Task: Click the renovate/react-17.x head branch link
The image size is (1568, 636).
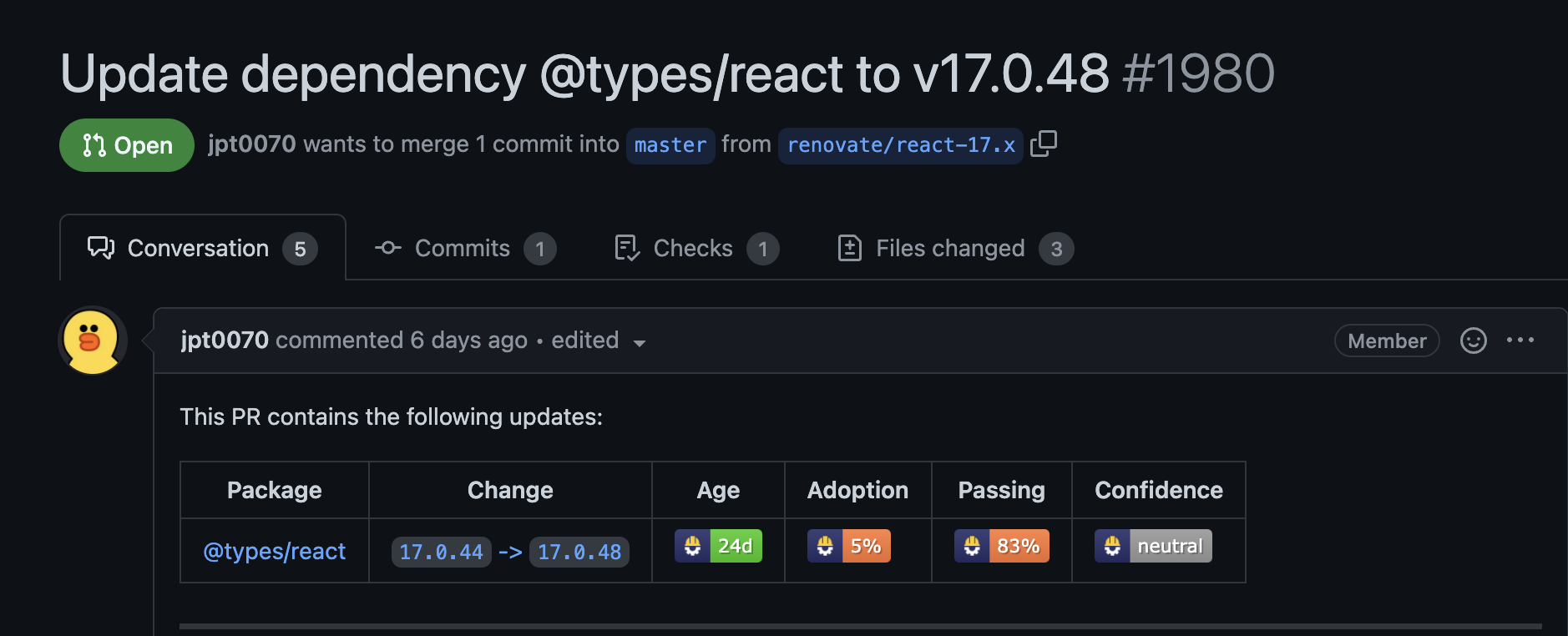Action: [x=901, y=145]
